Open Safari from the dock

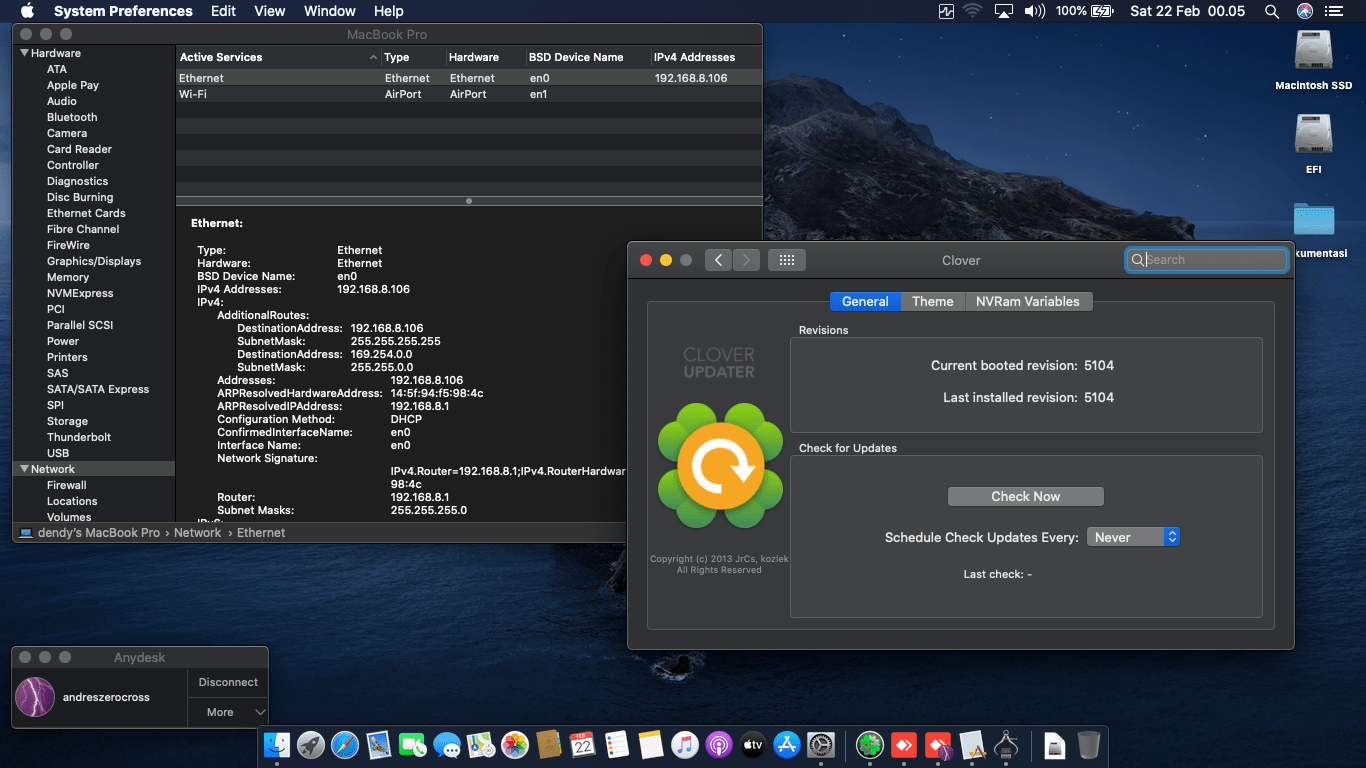click(345, 745)
